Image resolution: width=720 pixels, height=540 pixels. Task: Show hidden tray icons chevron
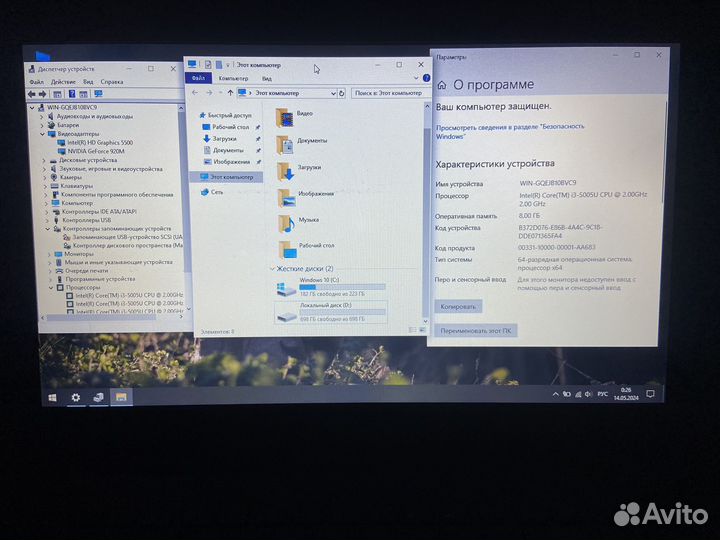pyautogui.click(x=555, y=394)
